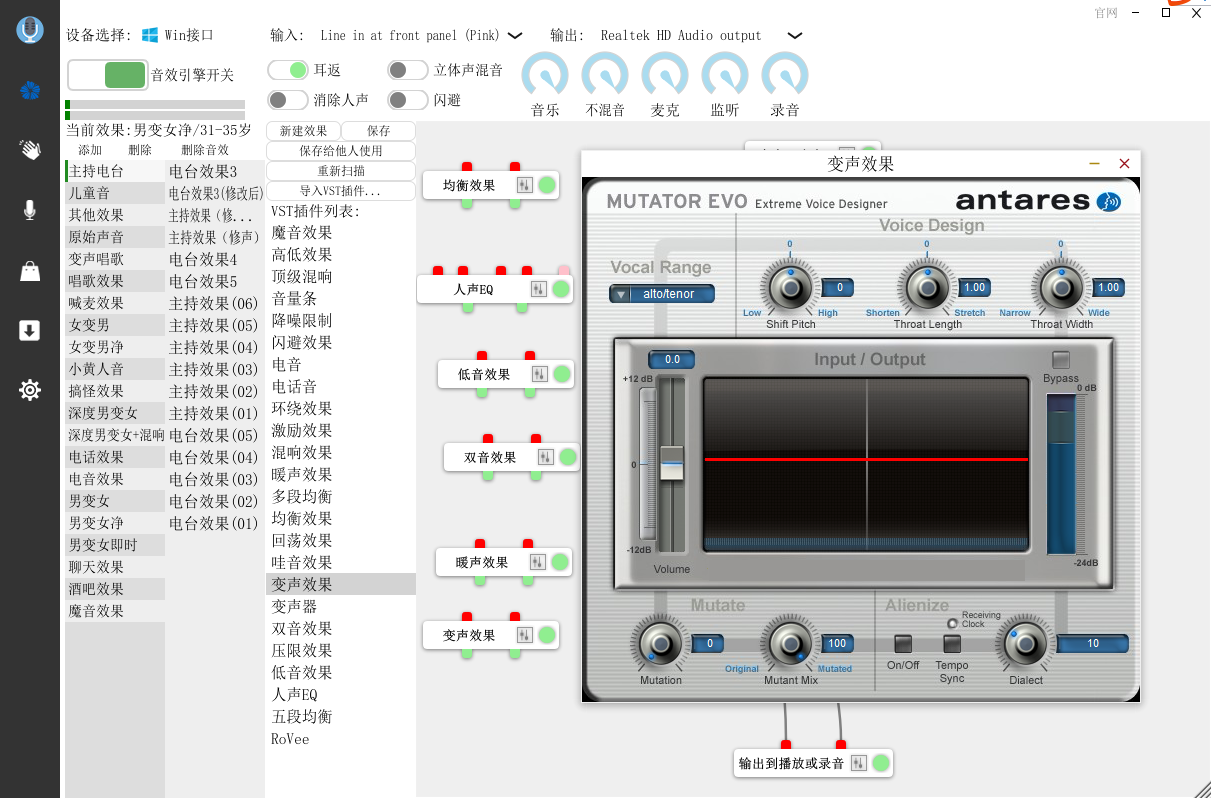The height and width of the screenshot is (798, 1211).
Task: Click the 音乐 volume knob
Action: [x=545, y=75]
